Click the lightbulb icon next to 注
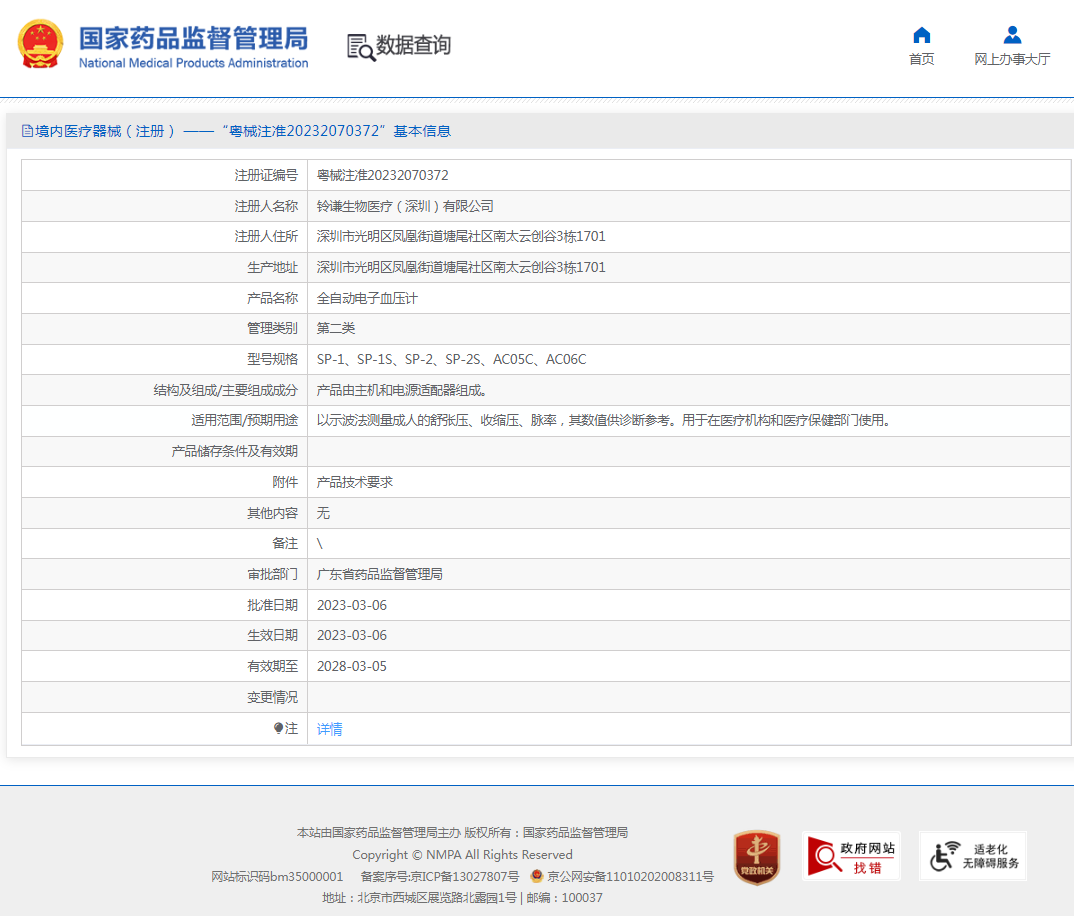Viewport: 1074px width, 916px height. click(278, 729)
